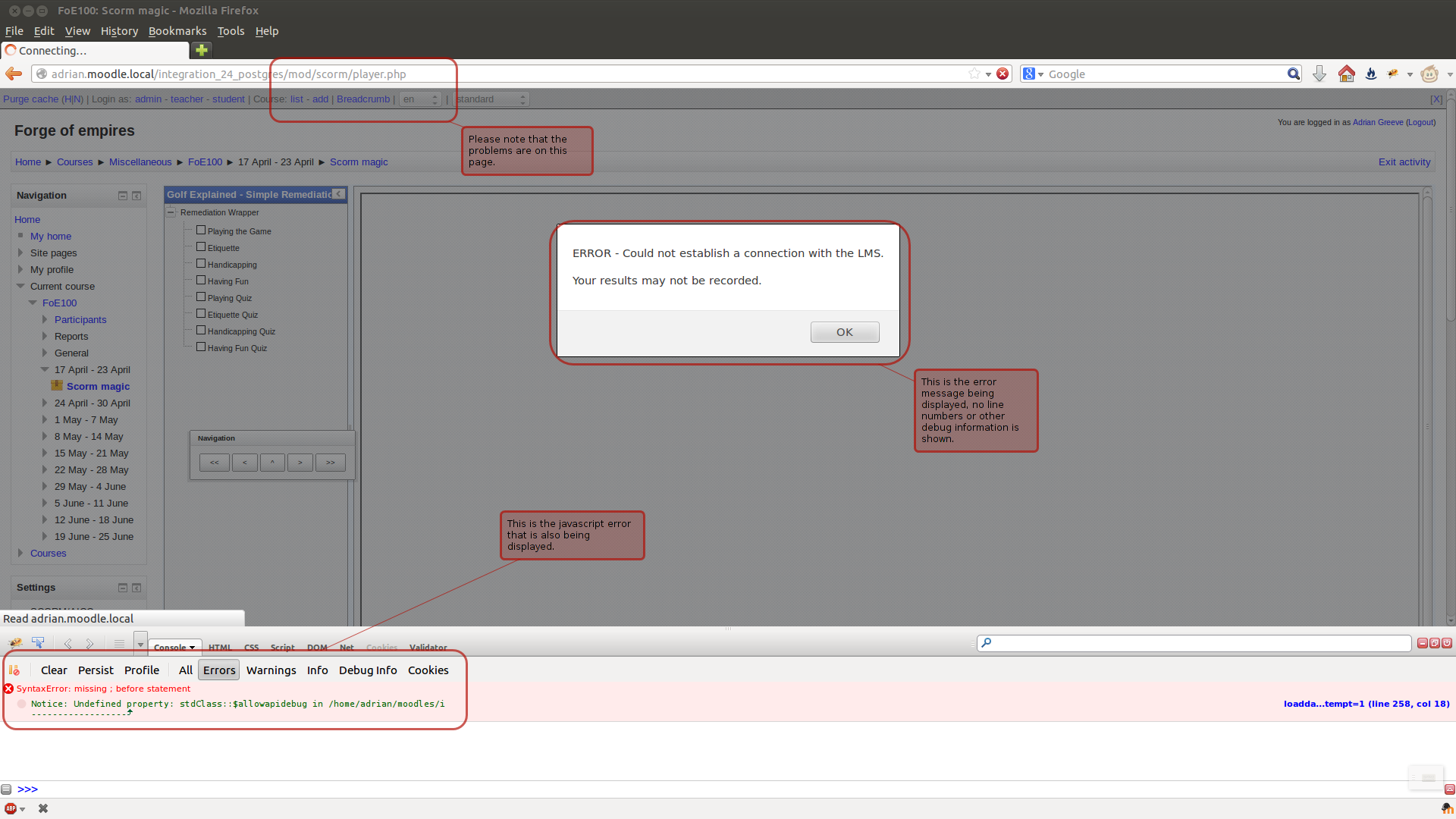This screenshot has height=819, width=1456.
Task: Click the Adblock Plus status bar icon
Action: (x=11, y=808)
